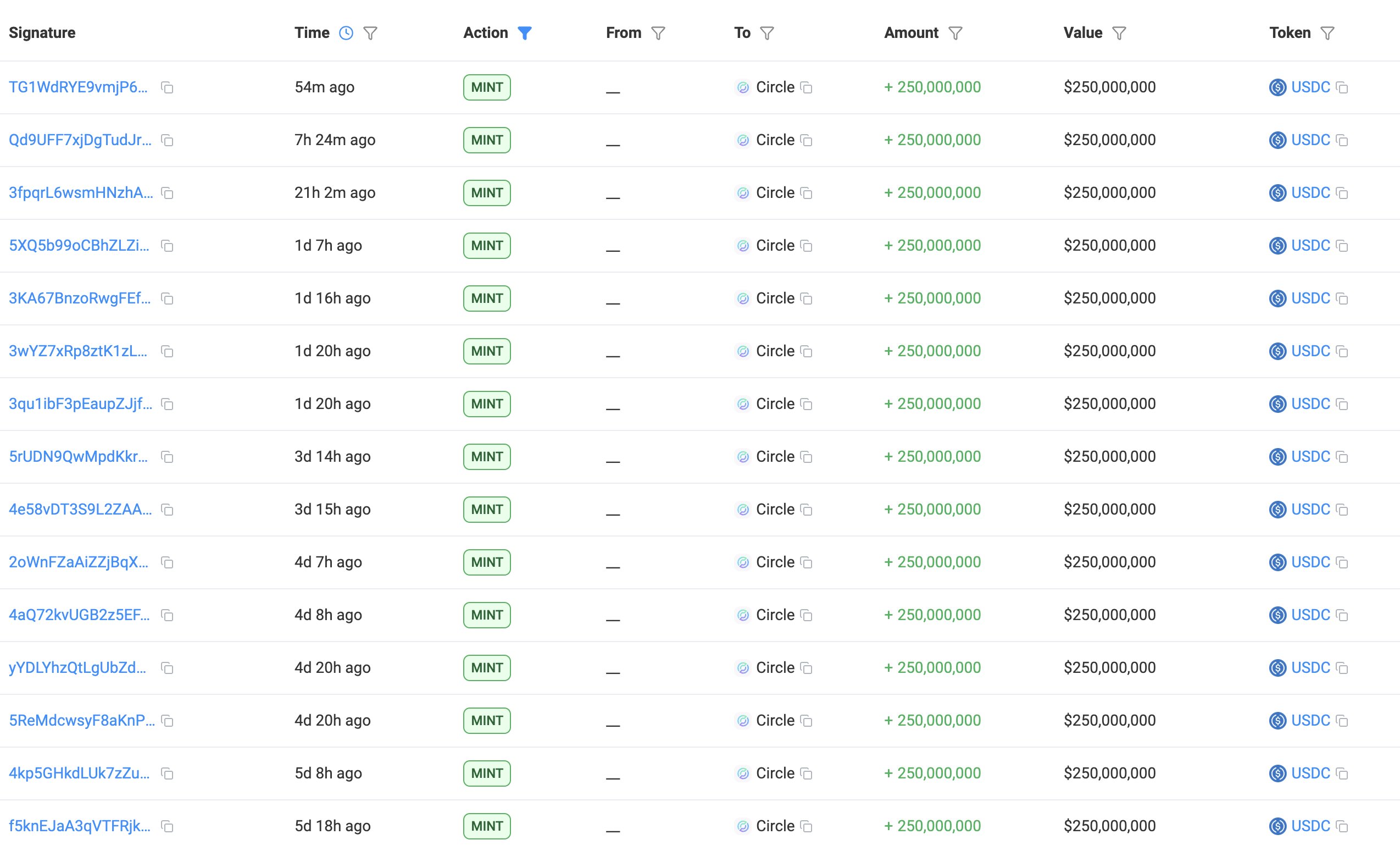Open the From column filter
The image size is (1400, 851).
pos(658,33)
